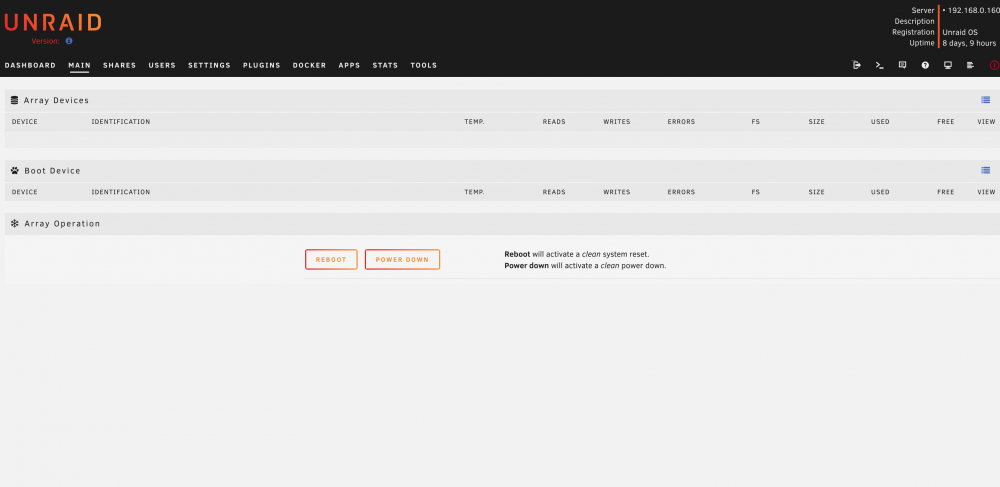Click the server IP address 192.168.0.160

[x=973, y=10]
